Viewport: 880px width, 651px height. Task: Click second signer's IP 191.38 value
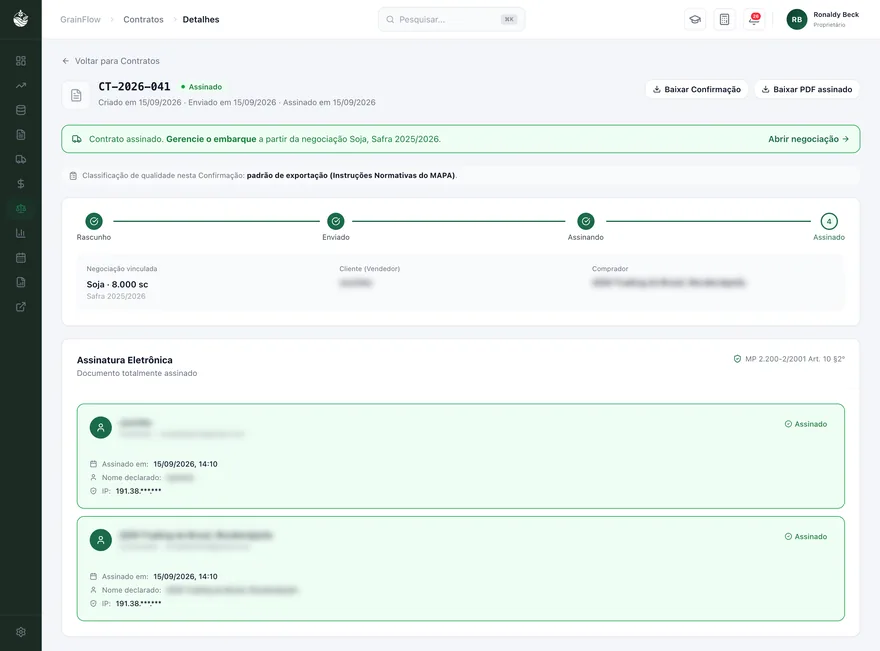pos(138,604)
